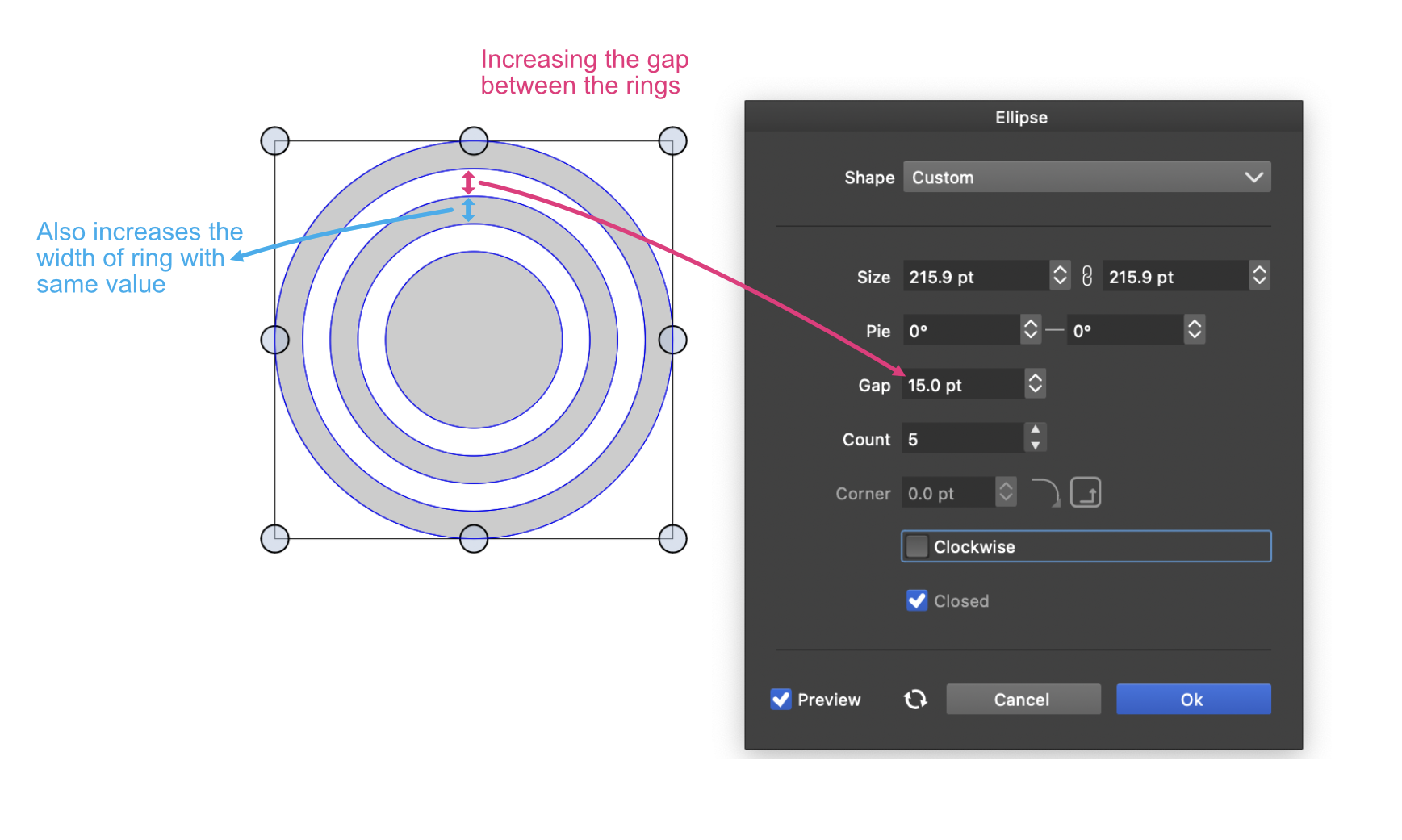
Task: Open the Shape dropdown set to Custom
Action: pos(1086,178)
